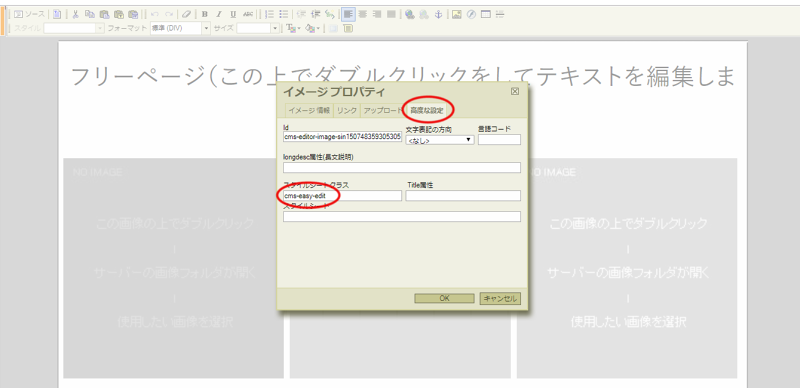The image size is (800, 388).
Task: Toggle italic formatting
Action: tap(219, 14)
